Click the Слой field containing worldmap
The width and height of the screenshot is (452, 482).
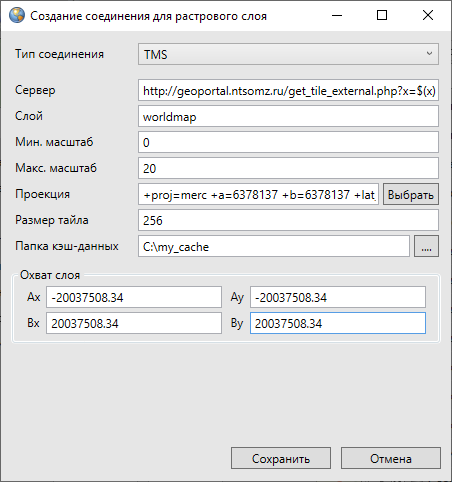(288, 116)
